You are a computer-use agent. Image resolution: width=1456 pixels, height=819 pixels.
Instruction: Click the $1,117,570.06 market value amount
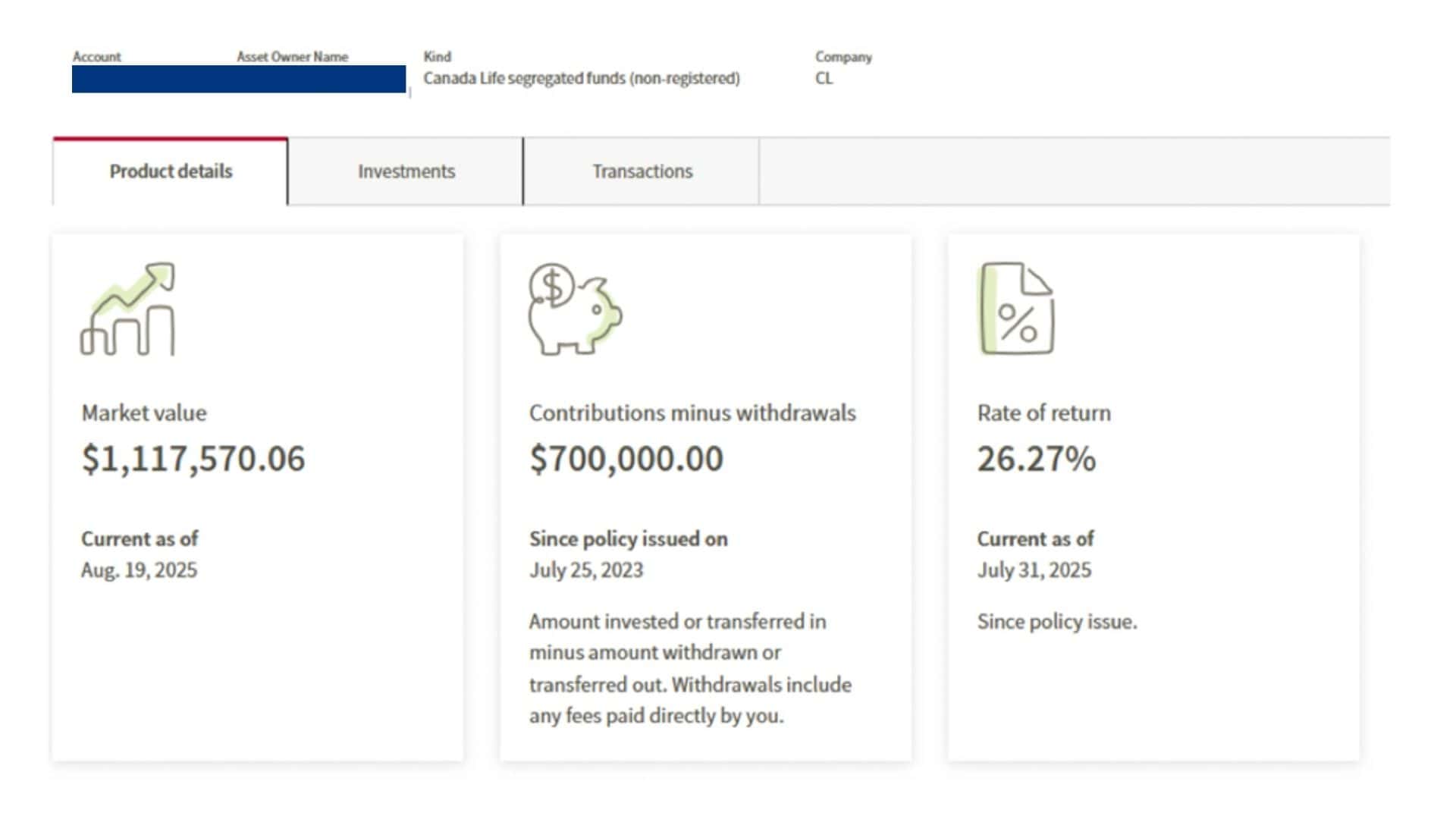tap(193, 459)
